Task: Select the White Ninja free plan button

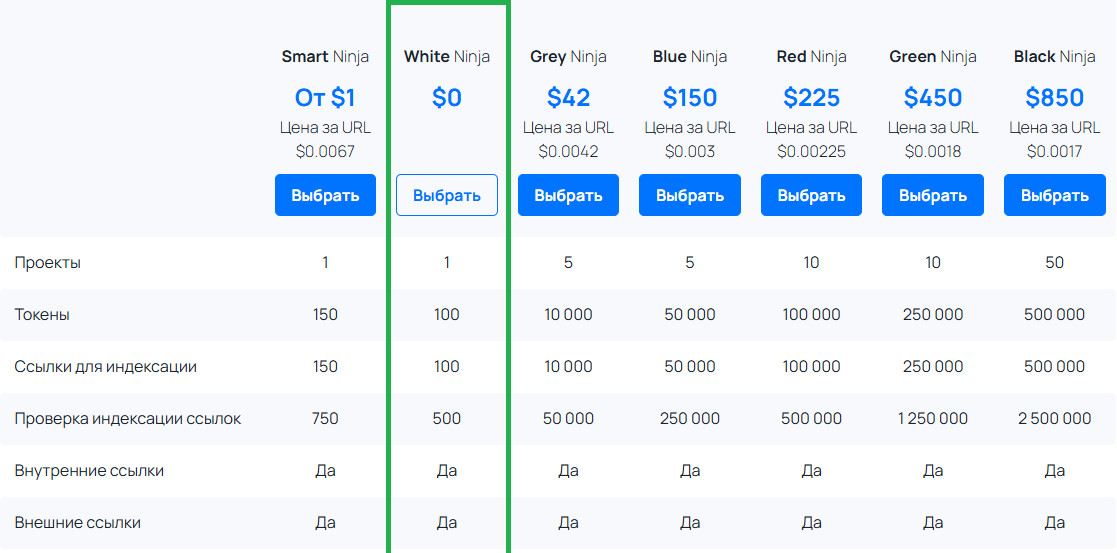Action: [x=447, y=195]
